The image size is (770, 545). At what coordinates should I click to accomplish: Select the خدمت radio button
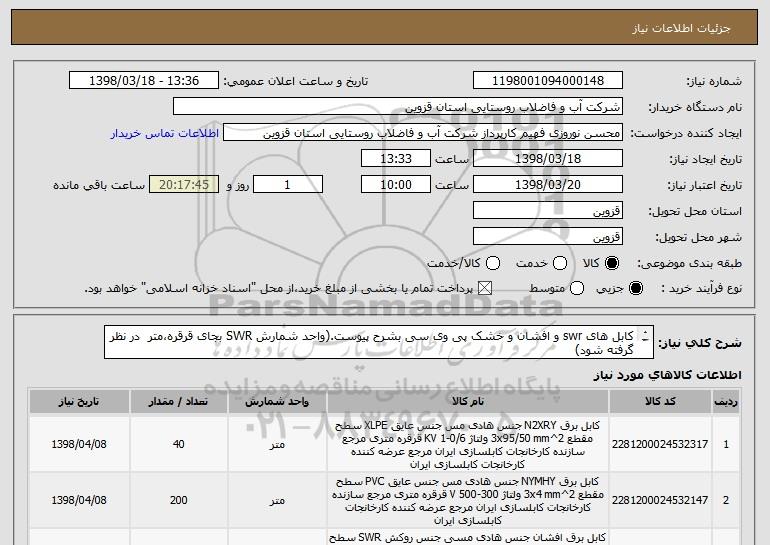coord(560,263)
